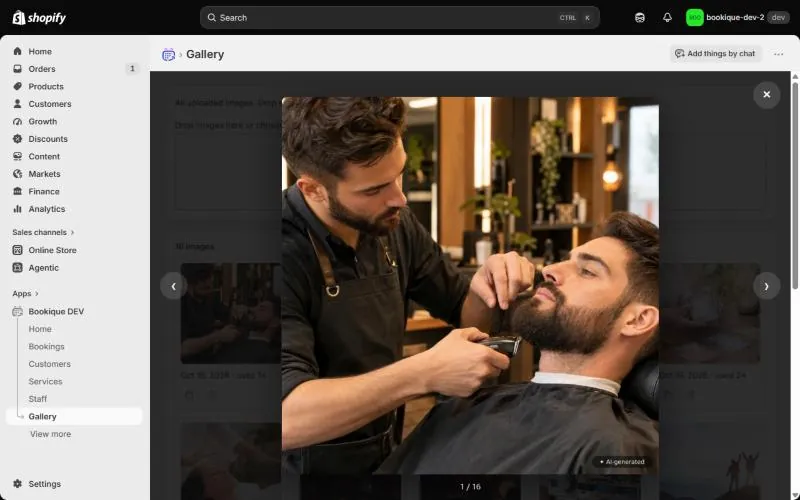Click the Home house icon in sidebar
Image resolution: width=800 pixels, height=500 pixels.
[17, 51]
